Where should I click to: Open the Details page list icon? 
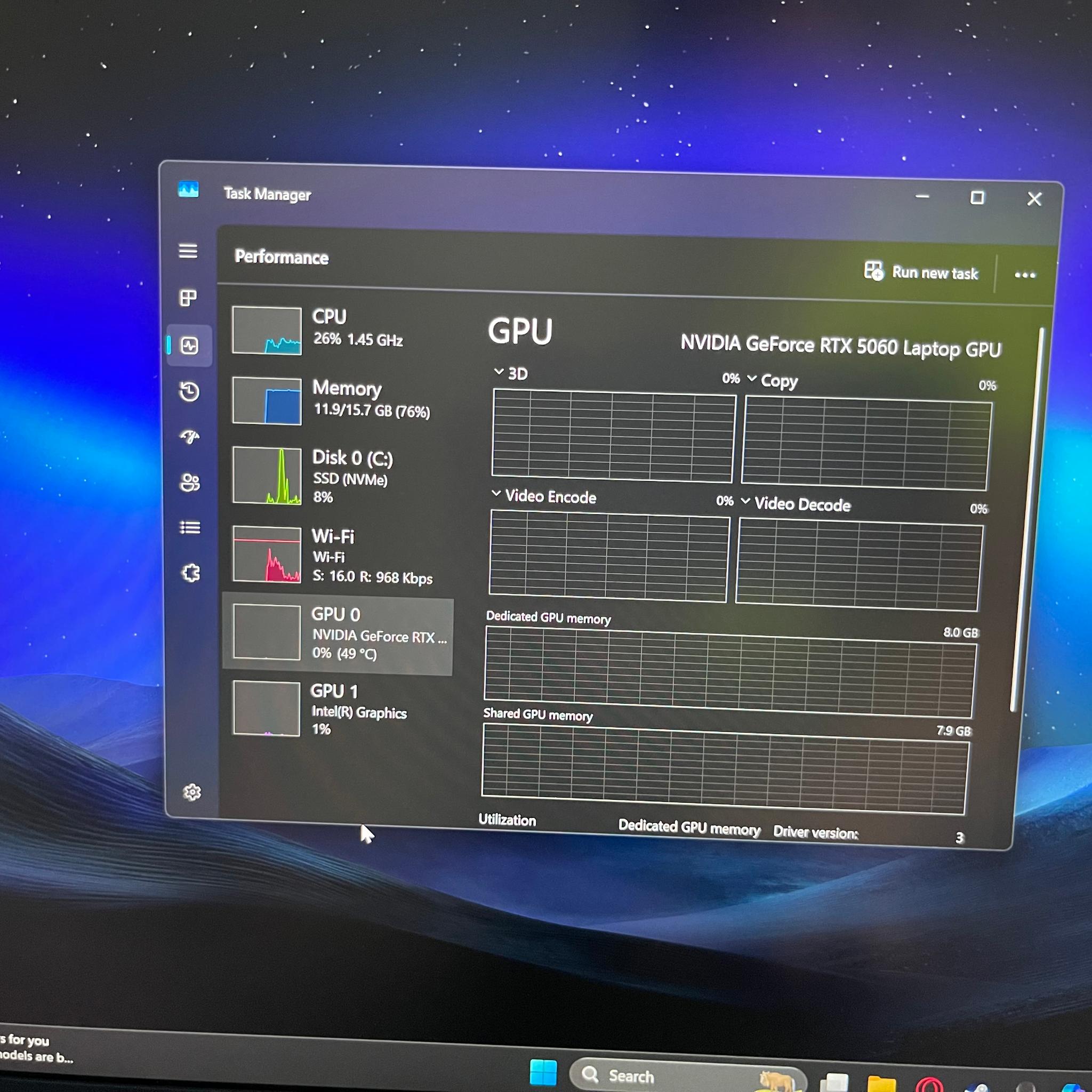[x=190, y=527]
